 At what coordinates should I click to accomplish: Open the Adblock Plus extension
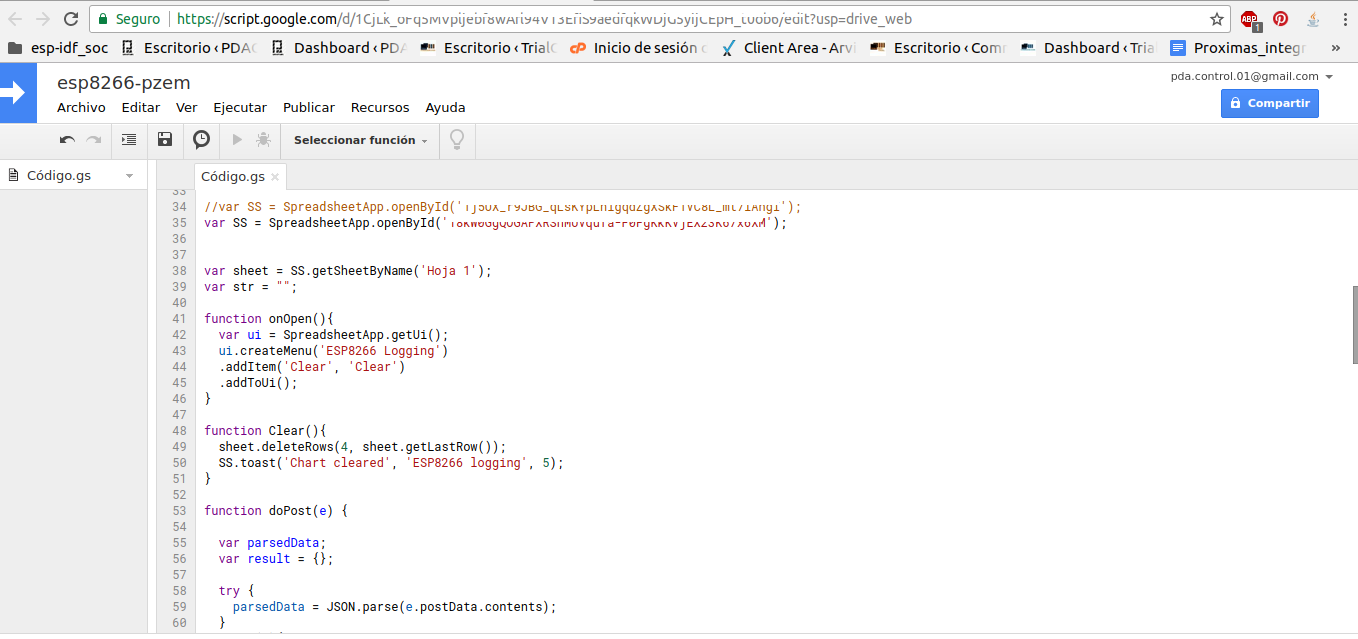(1250, 19)
